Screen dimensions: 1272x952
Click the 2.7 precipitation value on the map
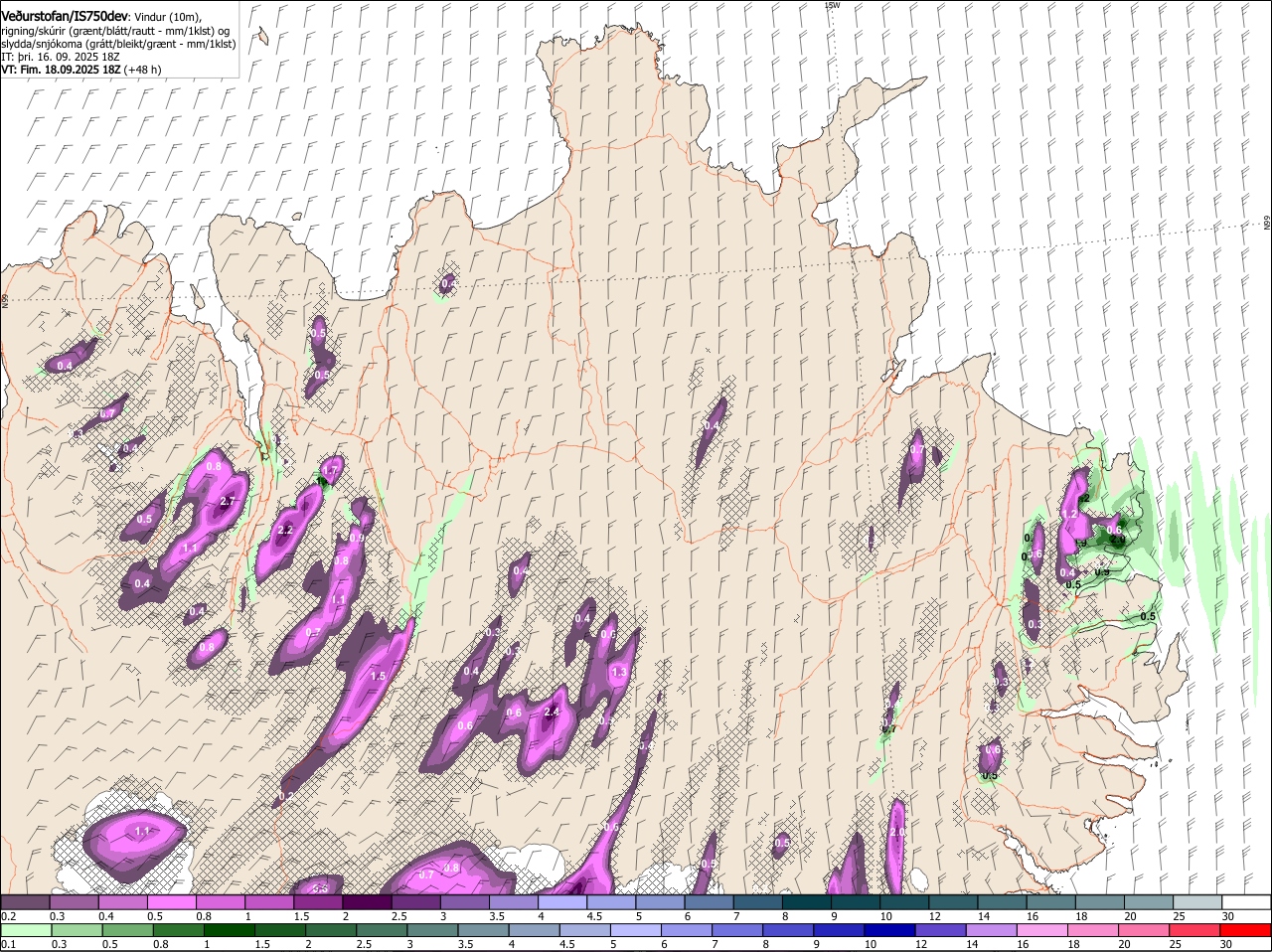click(227, 501)
